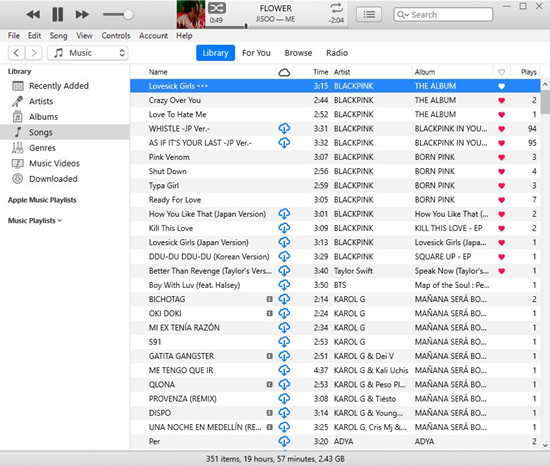Switch to the Radio tab
The width and height of the screenshot is (550, 466).
click(x=337, y=53)
